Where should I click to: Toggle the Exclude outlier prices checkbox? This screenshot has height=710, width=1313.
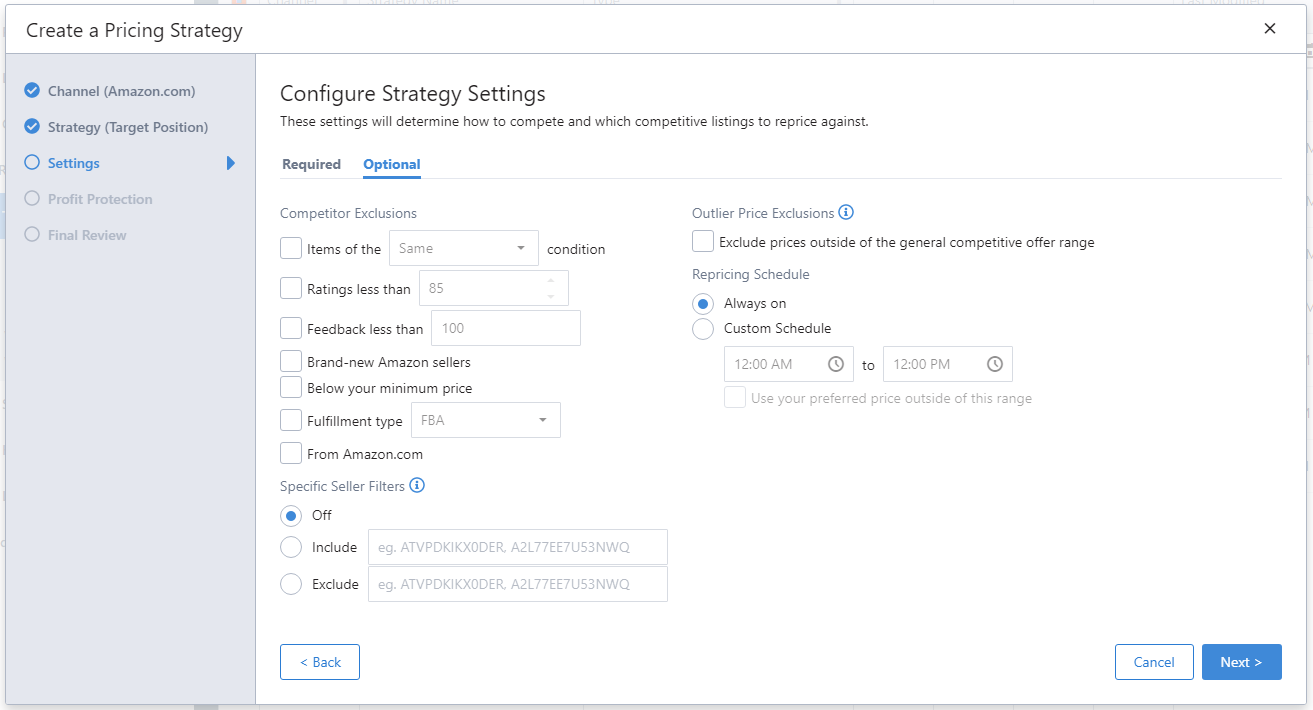(703, 242)
